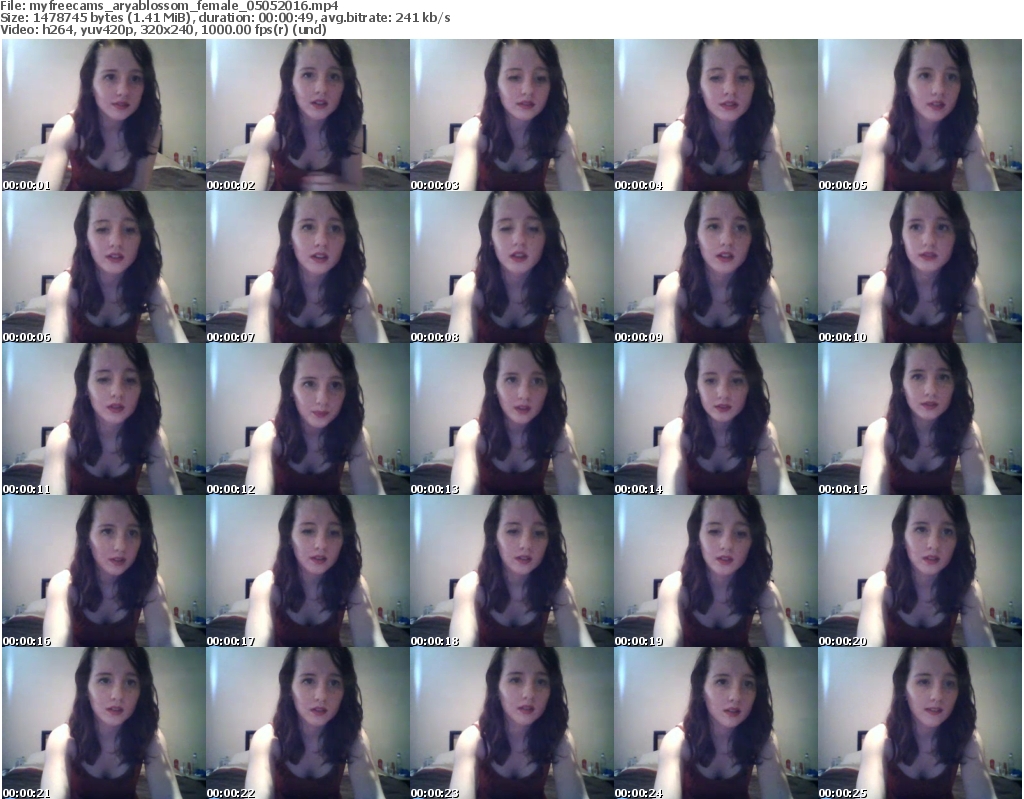
Task: Open the frame stamped 00:00:07
Action: pos(308,267)
